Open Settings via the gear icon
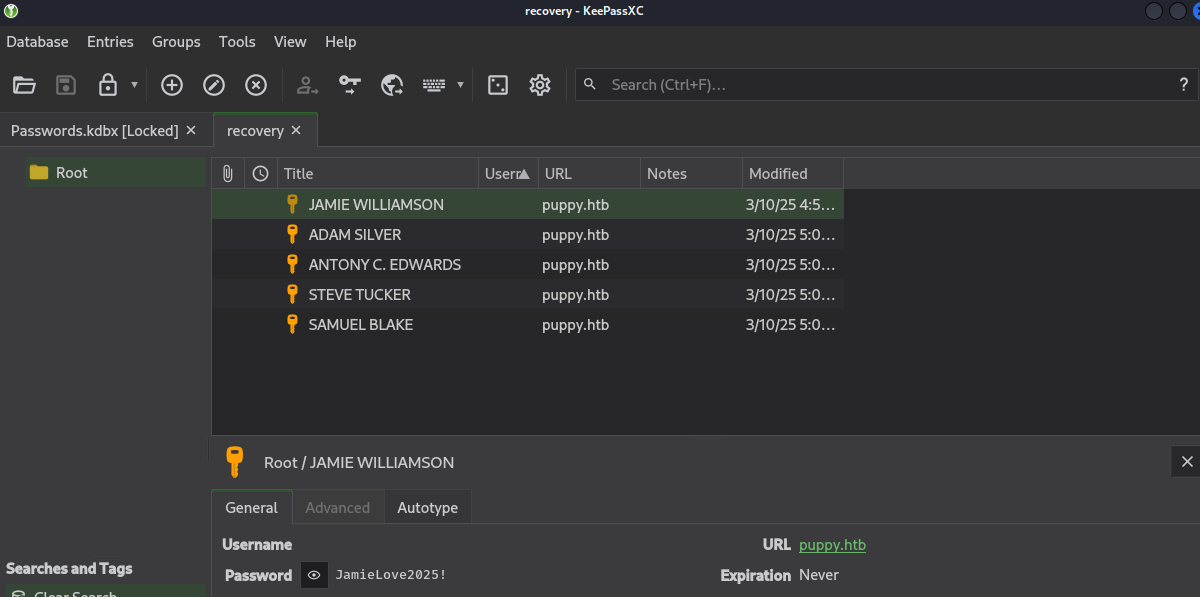1200x597 pixels. coord(540,85)
